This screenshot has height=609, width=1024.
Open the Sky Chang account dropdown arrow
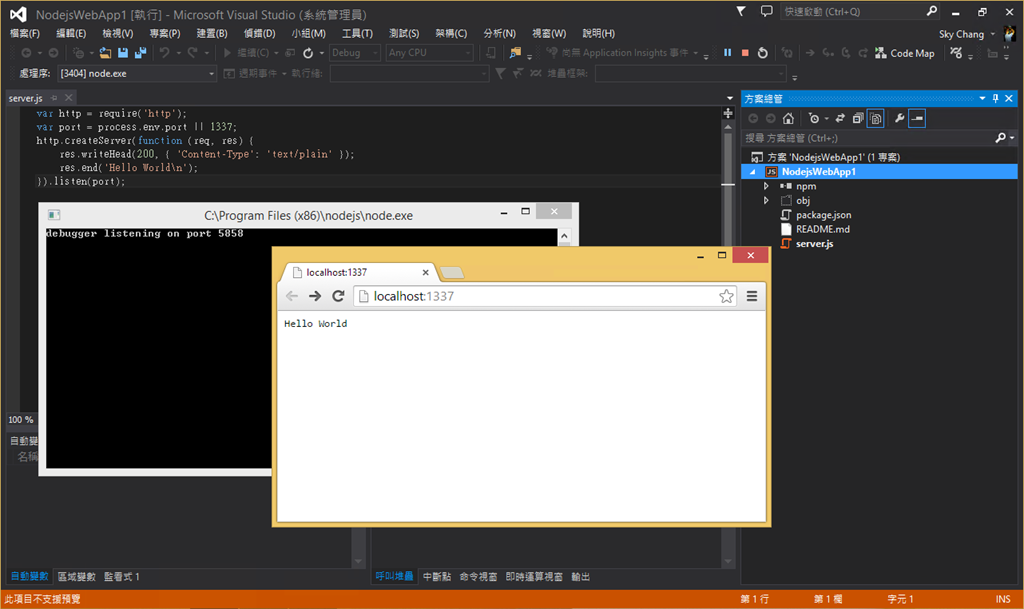[993, 34]
